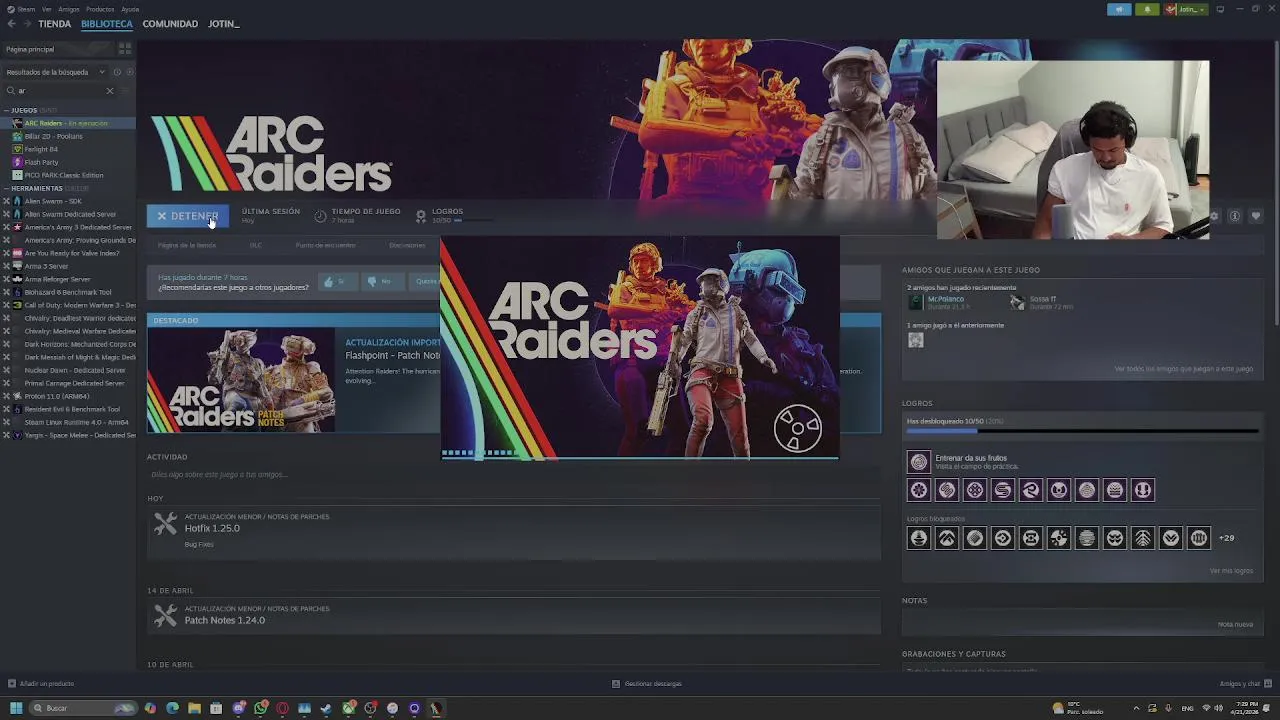The image size is (1280, 720).
Task: Open Ver todos los amigos que juegan link
Action: [x=1183, y=369]
